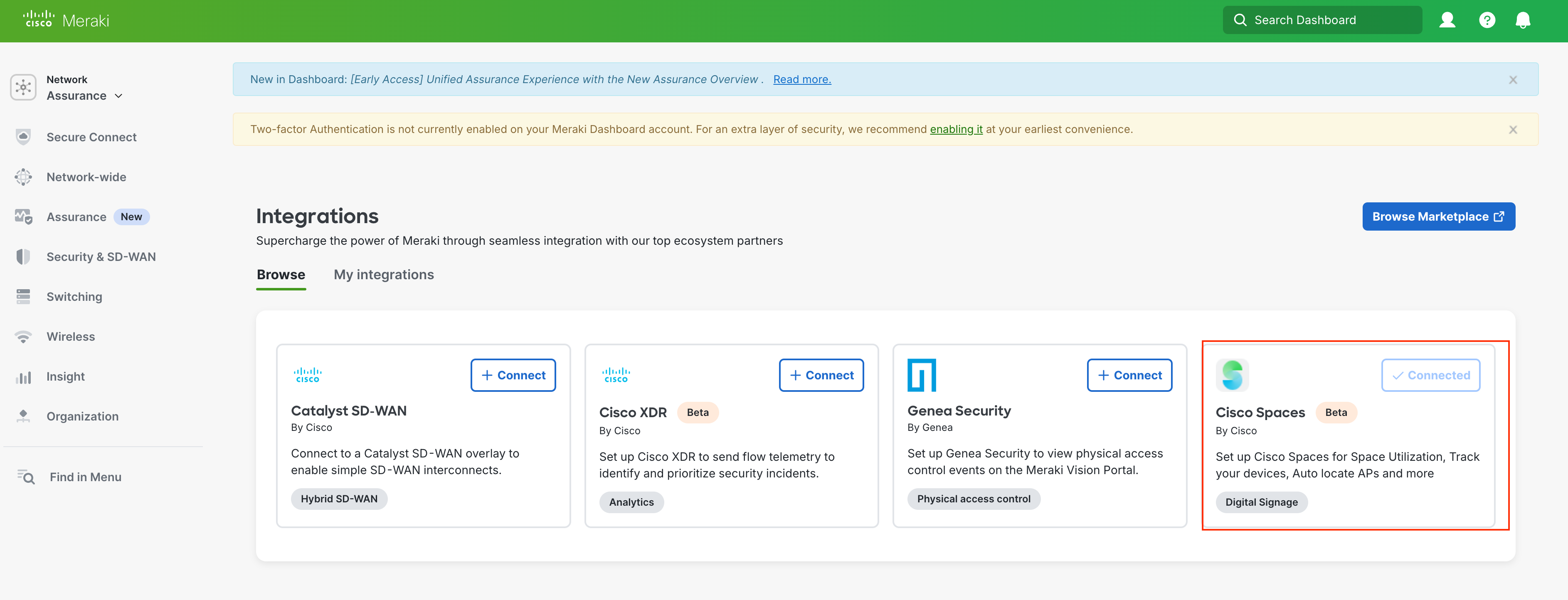Screen dimensions: 1568x600
Task: Open the notifications bell icon
Action: (x=1522, y=20)
